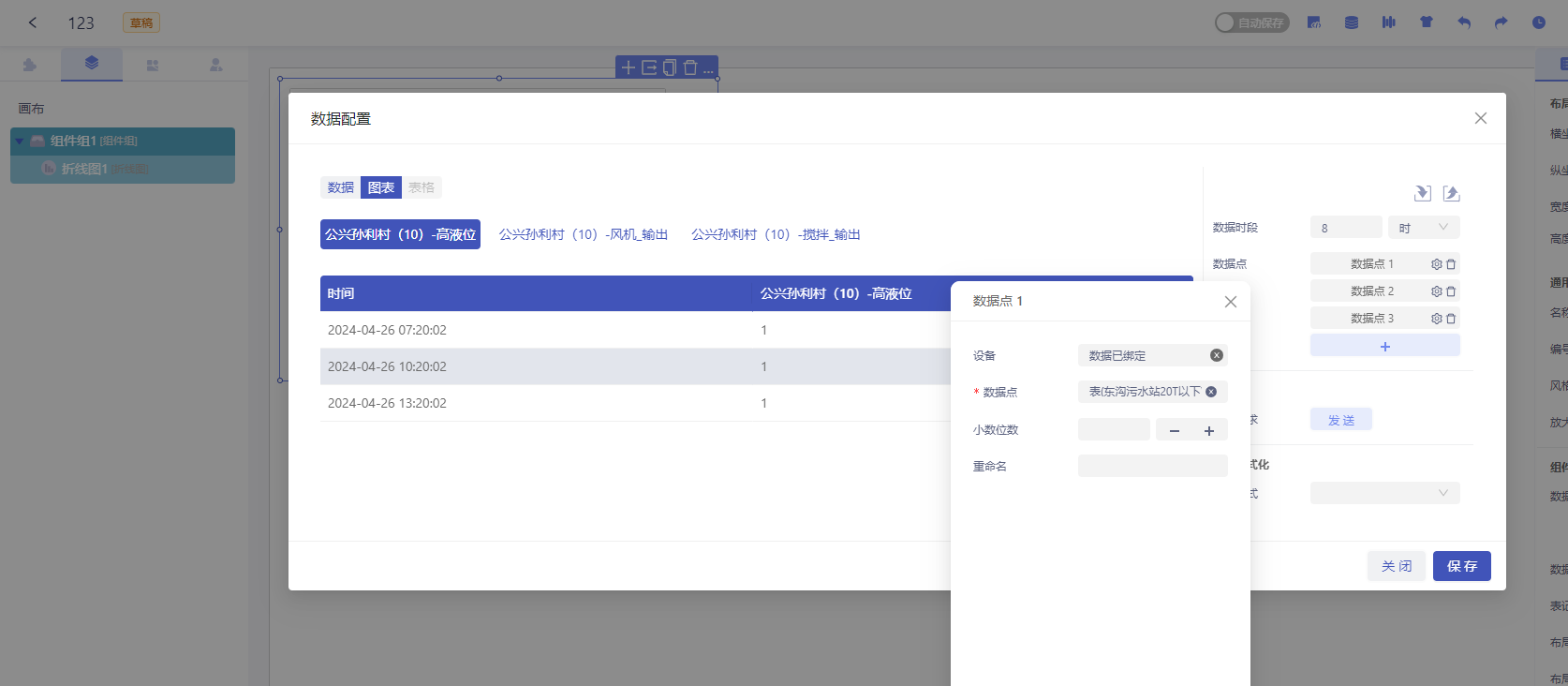The height and width of the screenshot is (686, 1568).
Task: Switch to the layers tab in sidebar
Action: pos(92,64)
